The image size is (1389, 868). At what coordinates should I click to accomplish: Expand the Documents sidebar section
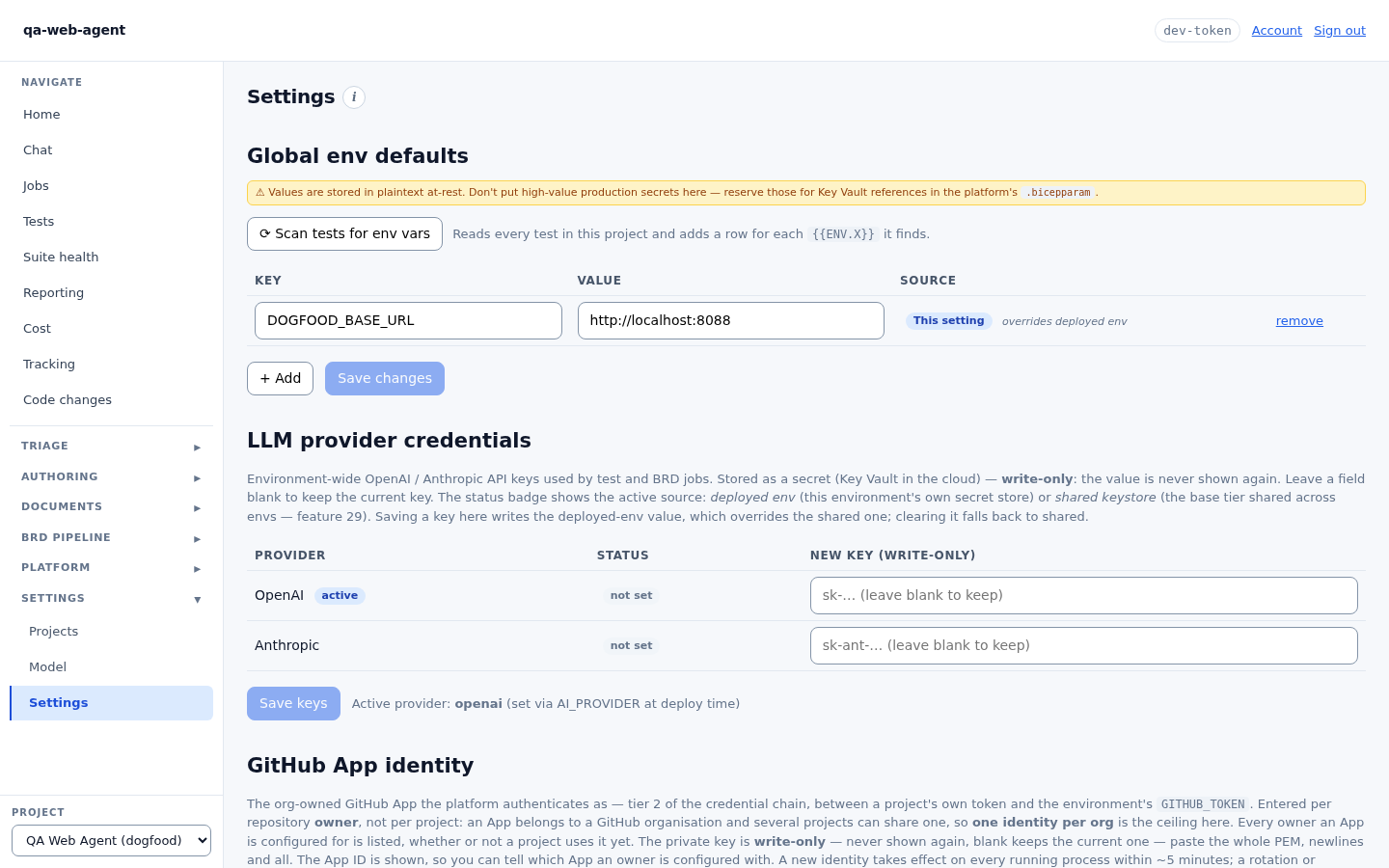(111, 507)
